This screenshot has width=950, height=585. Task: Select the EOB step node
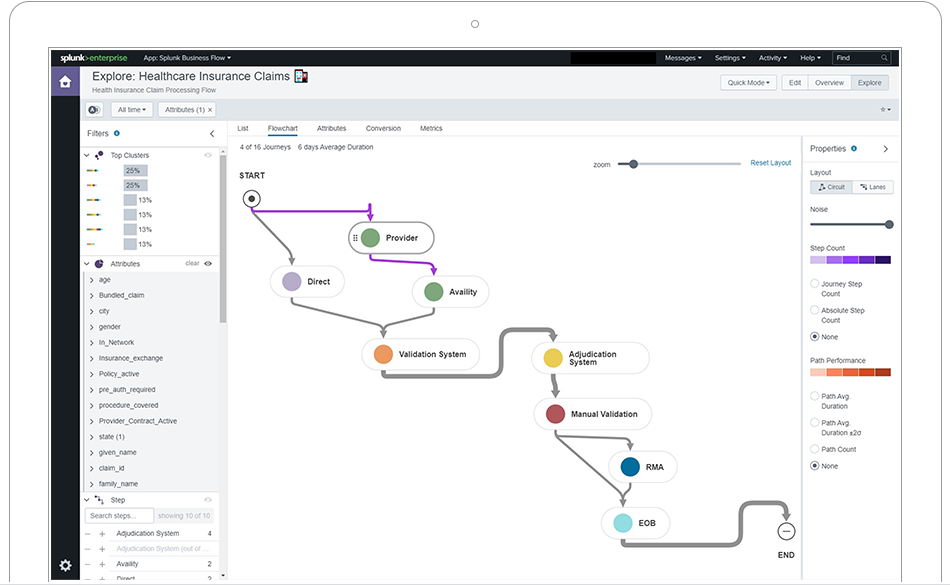(x=636, y=523)
